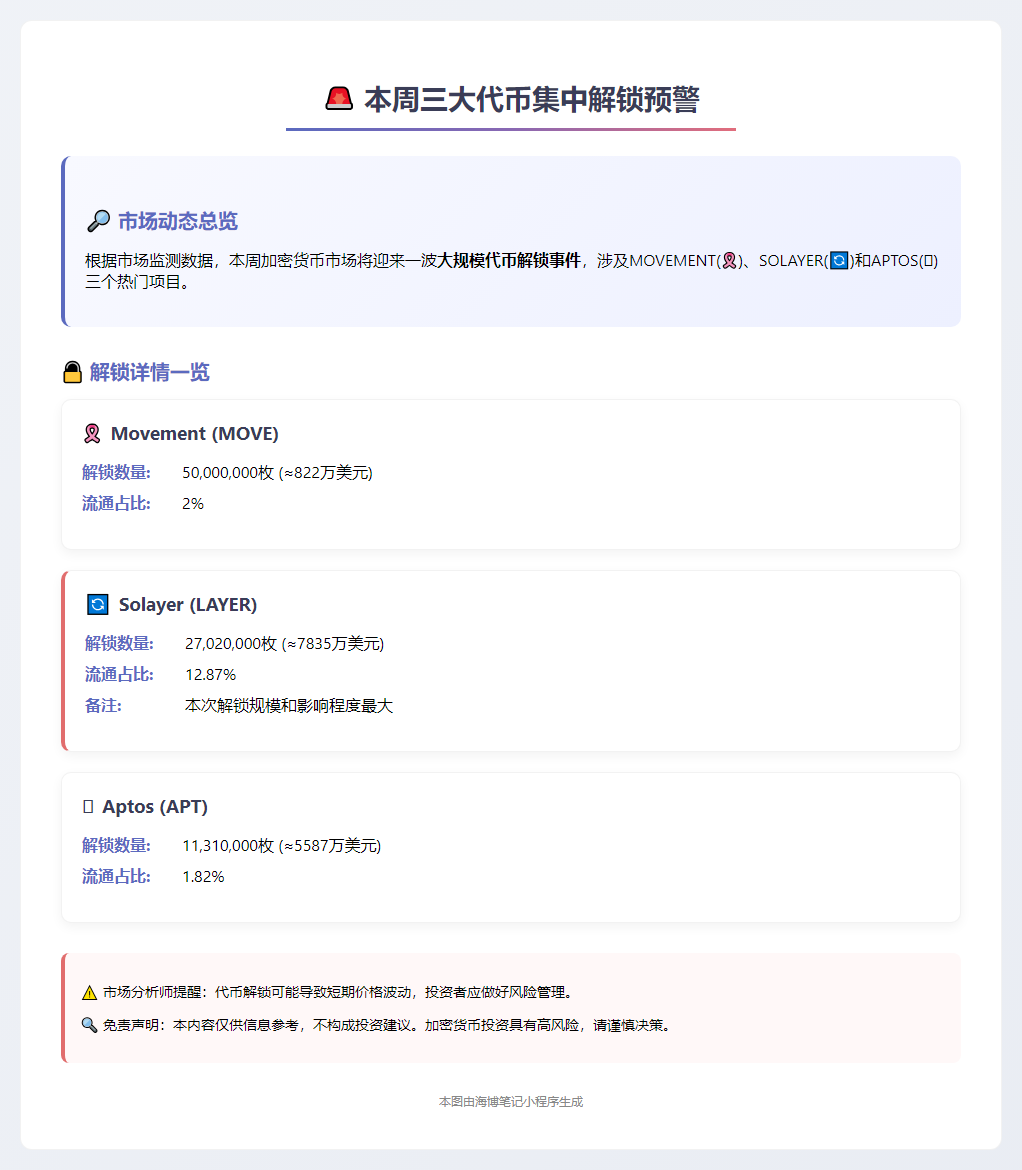This screenshot has height=1170, width=1022.
Task: Click the value 11,310,000枚 (≈5587万美元)
Action: pyautogui.click(x=281, y=845)
